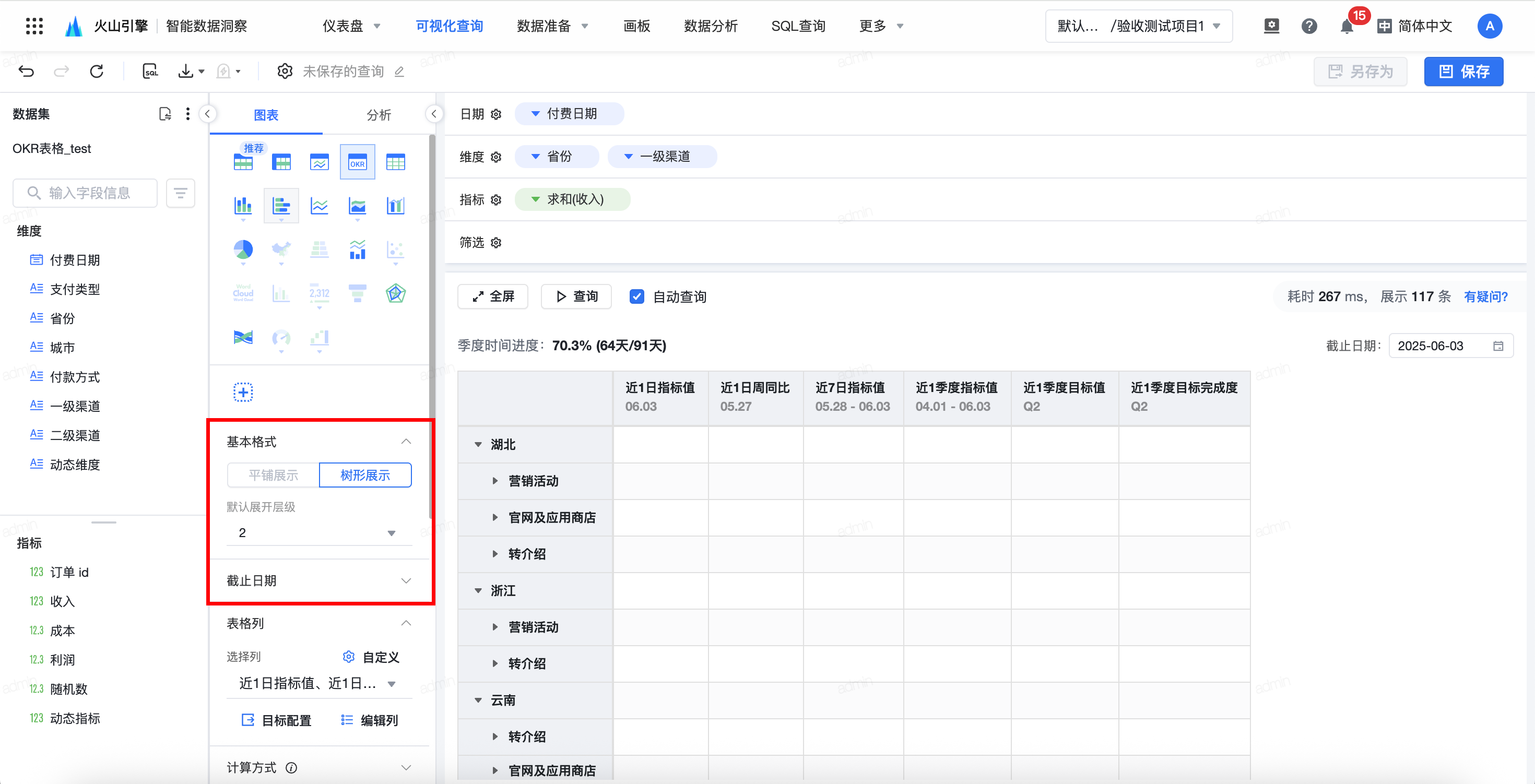
Task: Collapse the 浙江 tree row
Action: [x=478, y=591]
